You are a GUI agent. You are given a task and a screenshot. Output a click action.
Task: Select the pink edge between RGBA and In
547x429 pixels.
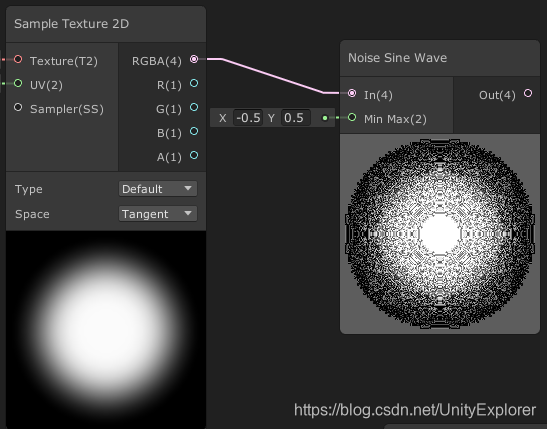[x=272, y=76]
